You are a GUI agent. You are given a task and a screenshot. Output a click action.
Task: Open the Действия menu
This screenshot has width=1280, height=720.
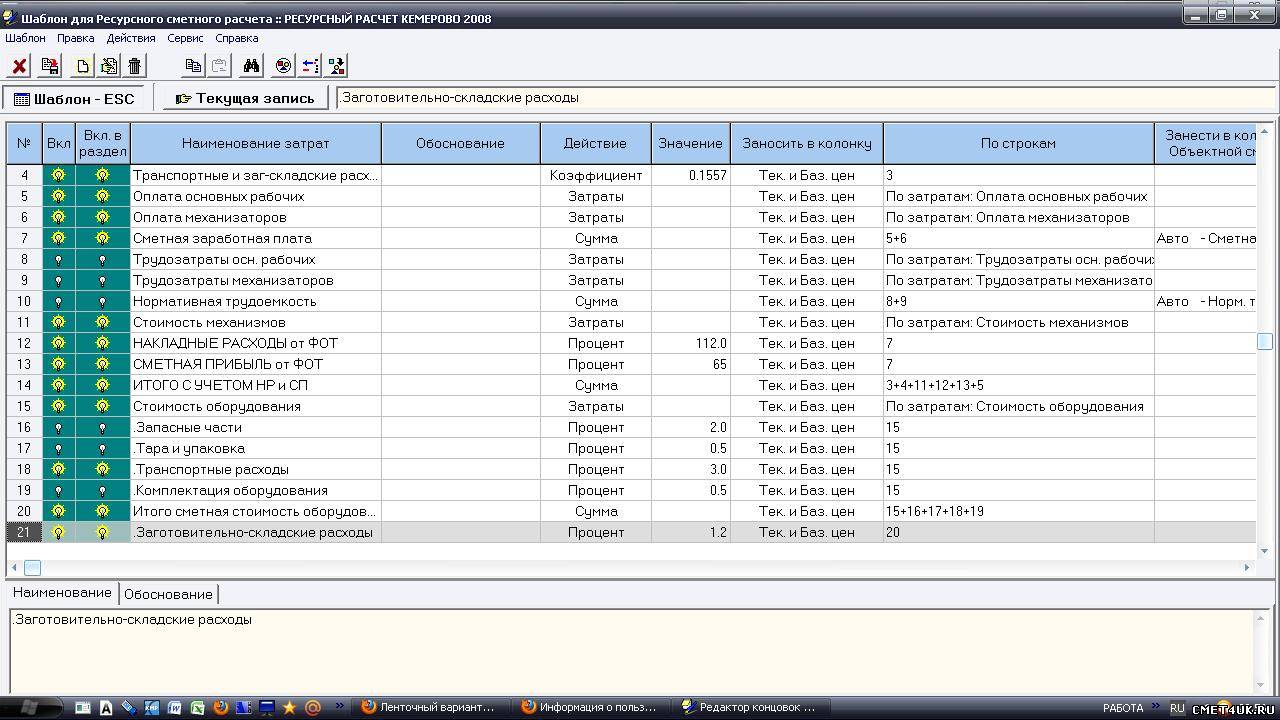[x=131, y=38]
